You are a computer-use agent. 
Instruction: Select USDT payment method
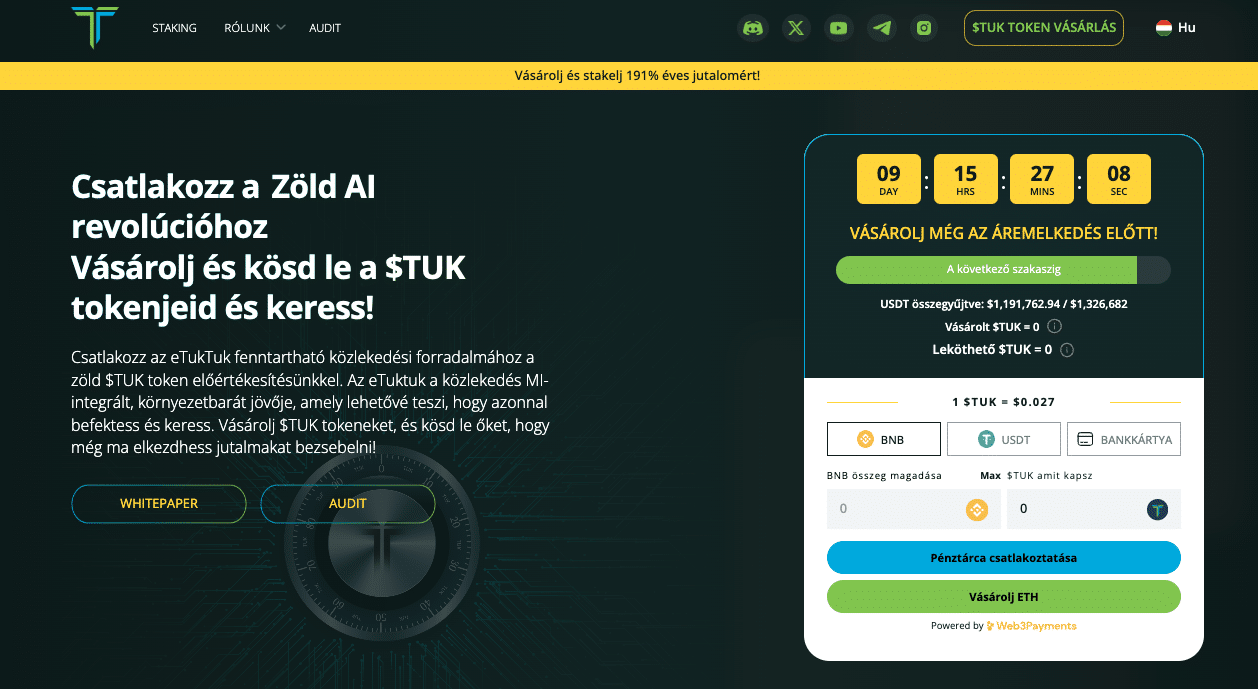coord(1004,439)
